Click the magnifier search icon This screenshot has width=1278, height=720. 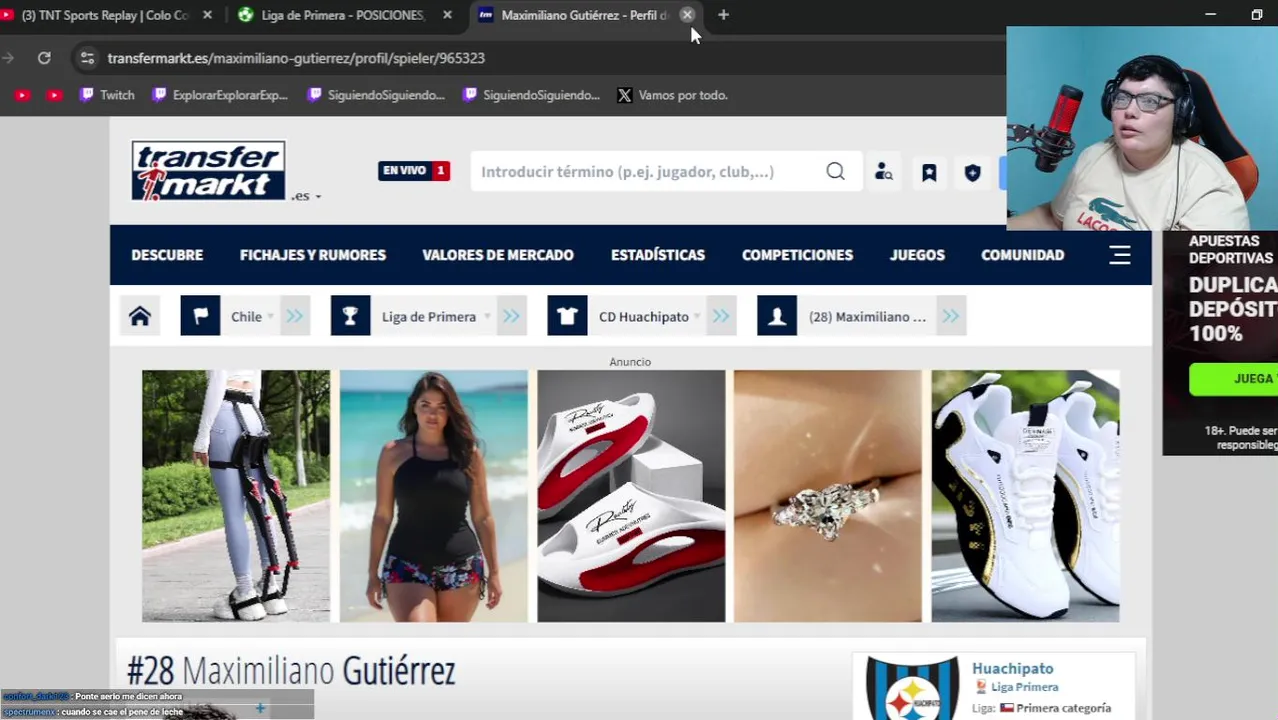[x=835, y=171]
